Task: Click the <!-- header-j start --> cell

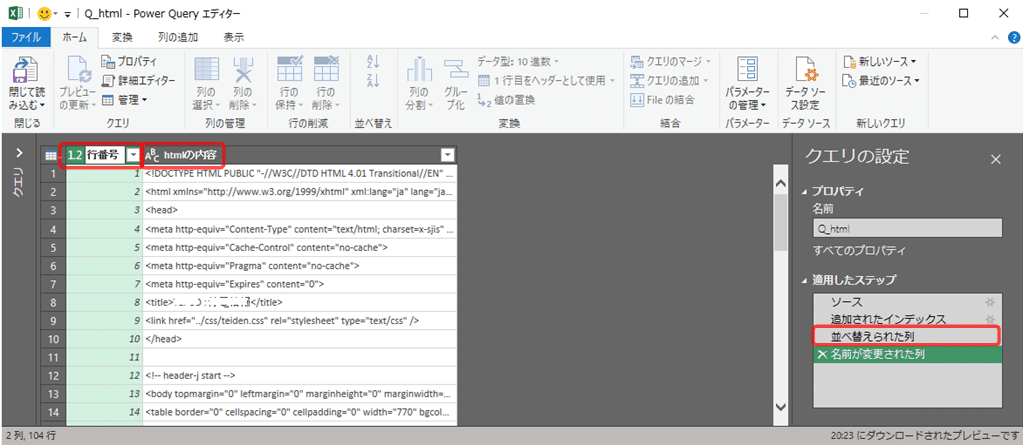Action: point(299,376)
